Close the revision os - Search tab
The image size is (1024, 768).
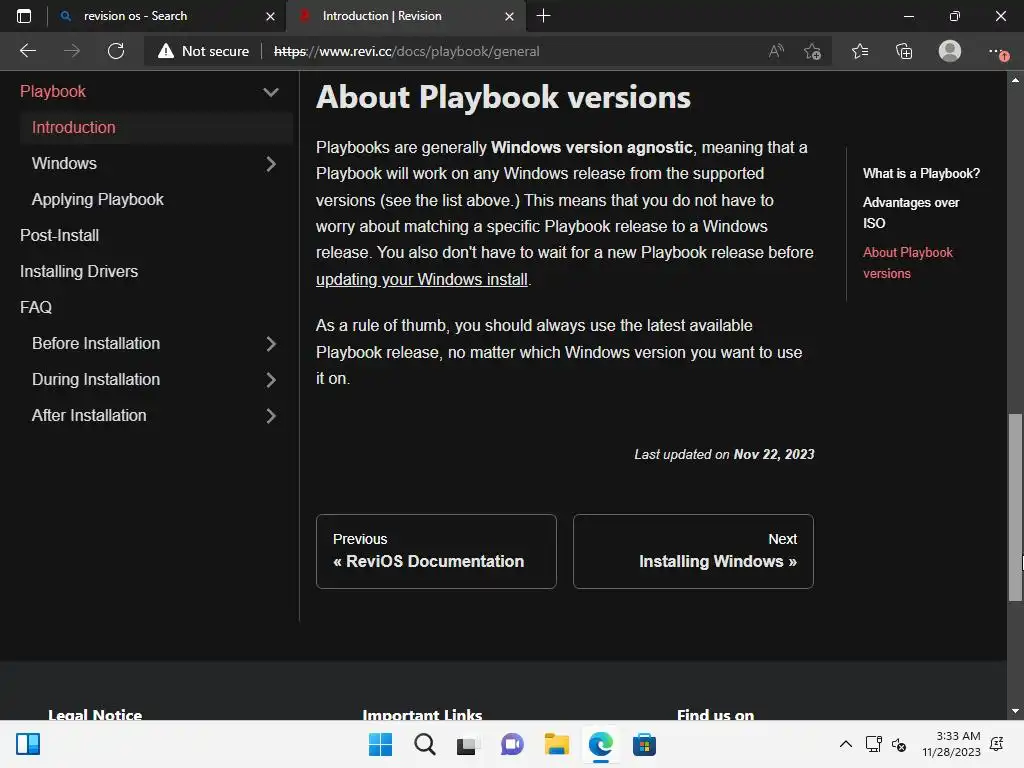270,16
